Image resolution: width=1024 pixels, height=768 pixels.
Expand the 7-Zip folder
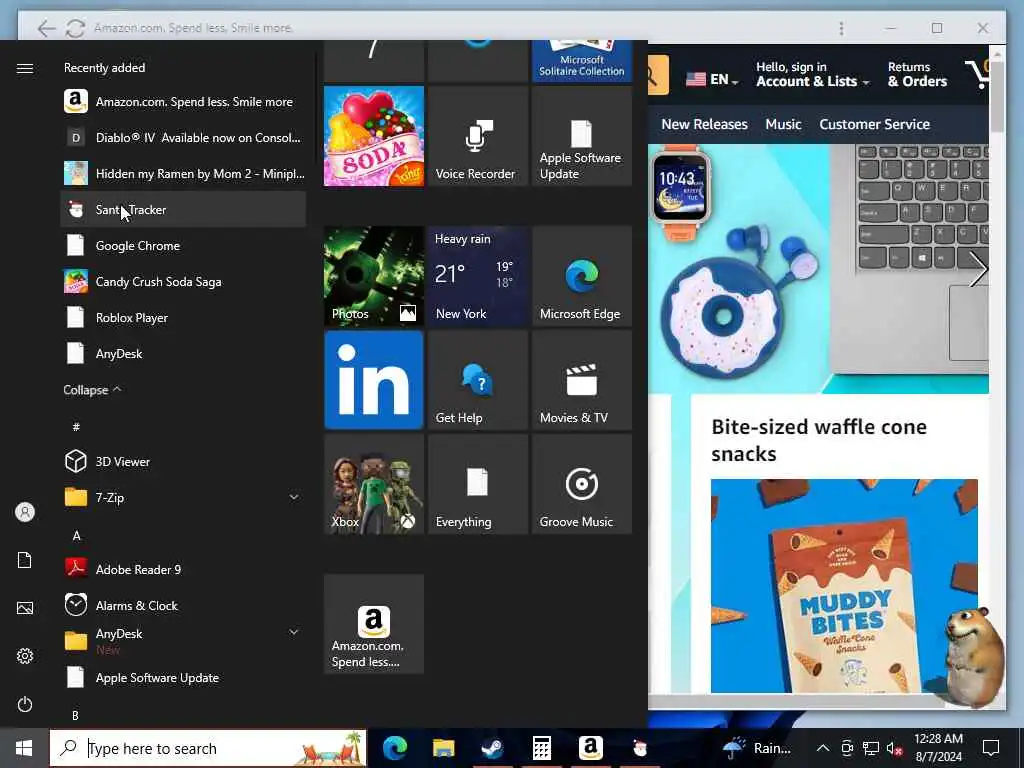[x=294, y=498]
